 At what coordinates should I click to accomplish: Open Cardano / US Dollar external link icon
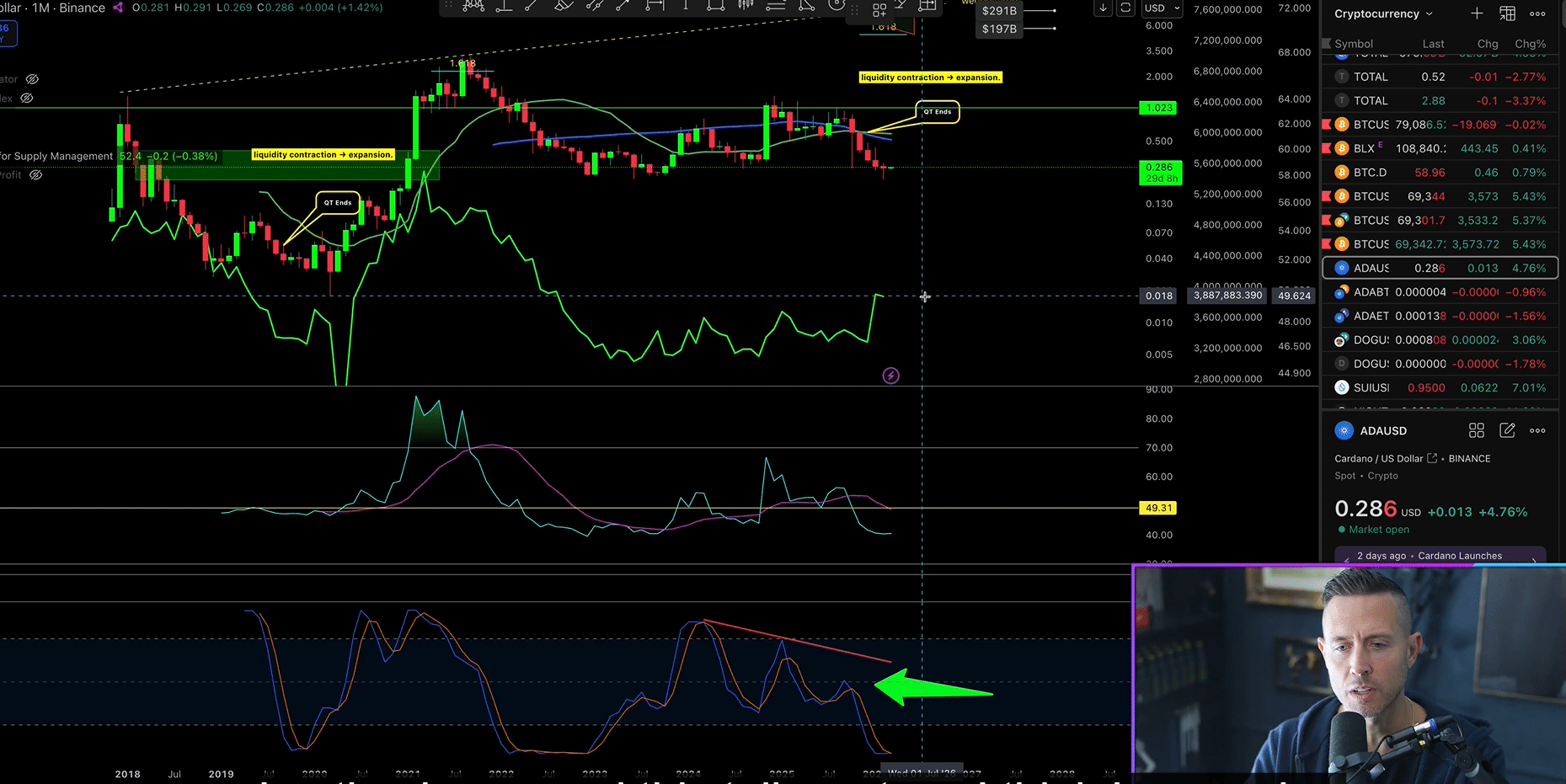coord(1432,458)
